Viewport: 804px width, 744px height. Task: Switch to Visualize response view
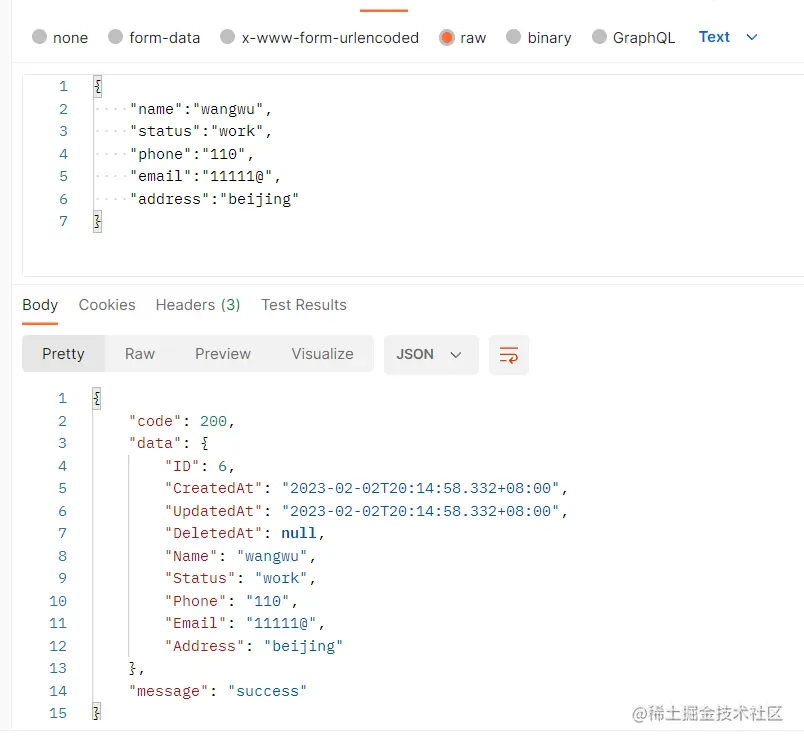click(x=323, y=354)
